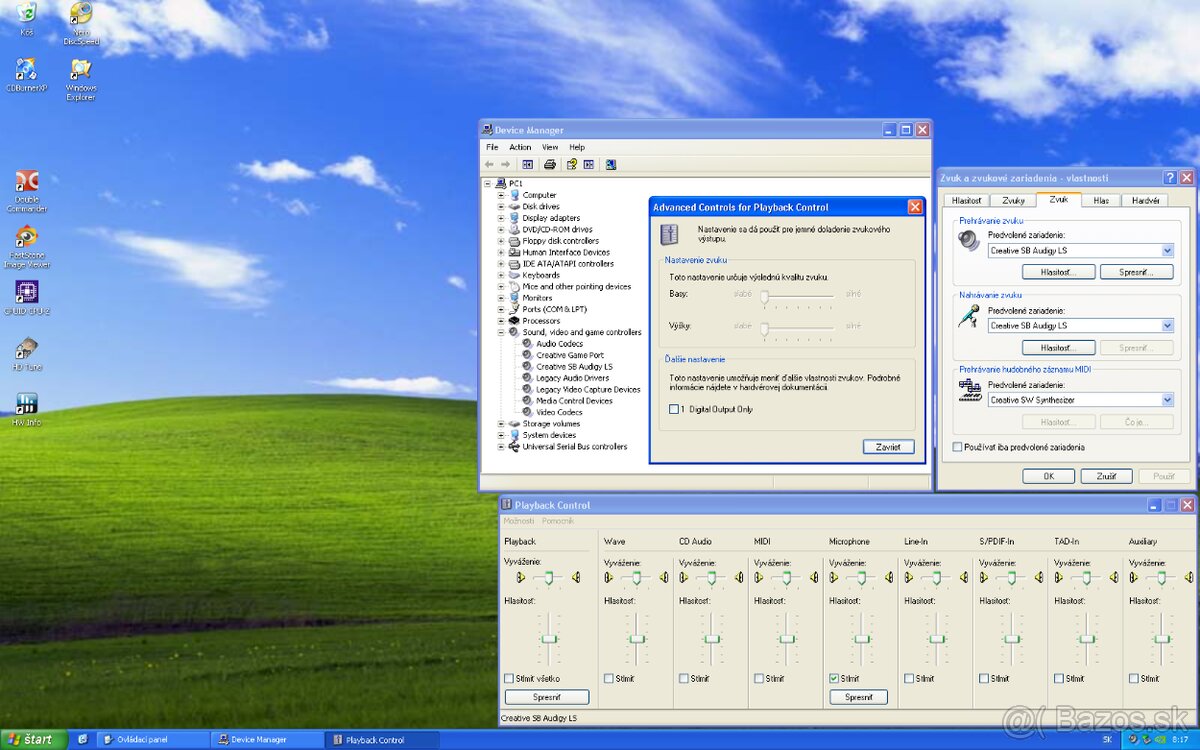Select the Kôš recycle bin icon
Viewport: 1200px width, 750px height.
click(x=27, y=19)
